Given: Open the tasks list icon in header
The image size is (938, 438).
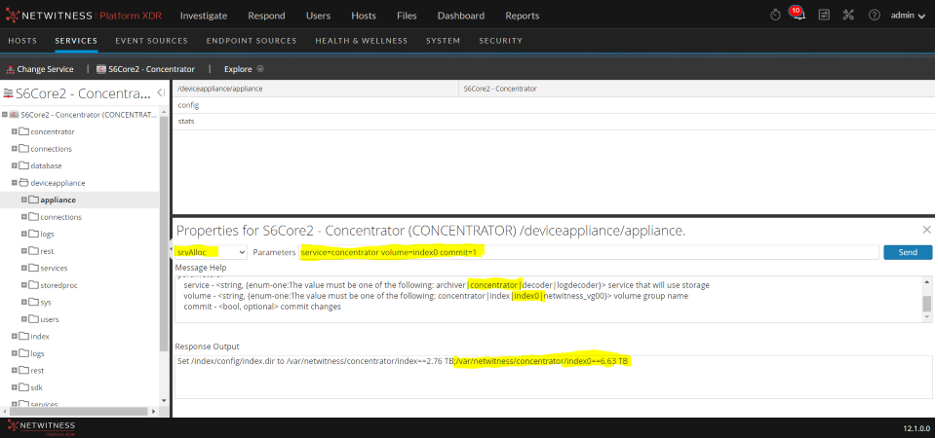Looking at the screenshot, I should 824,16.
